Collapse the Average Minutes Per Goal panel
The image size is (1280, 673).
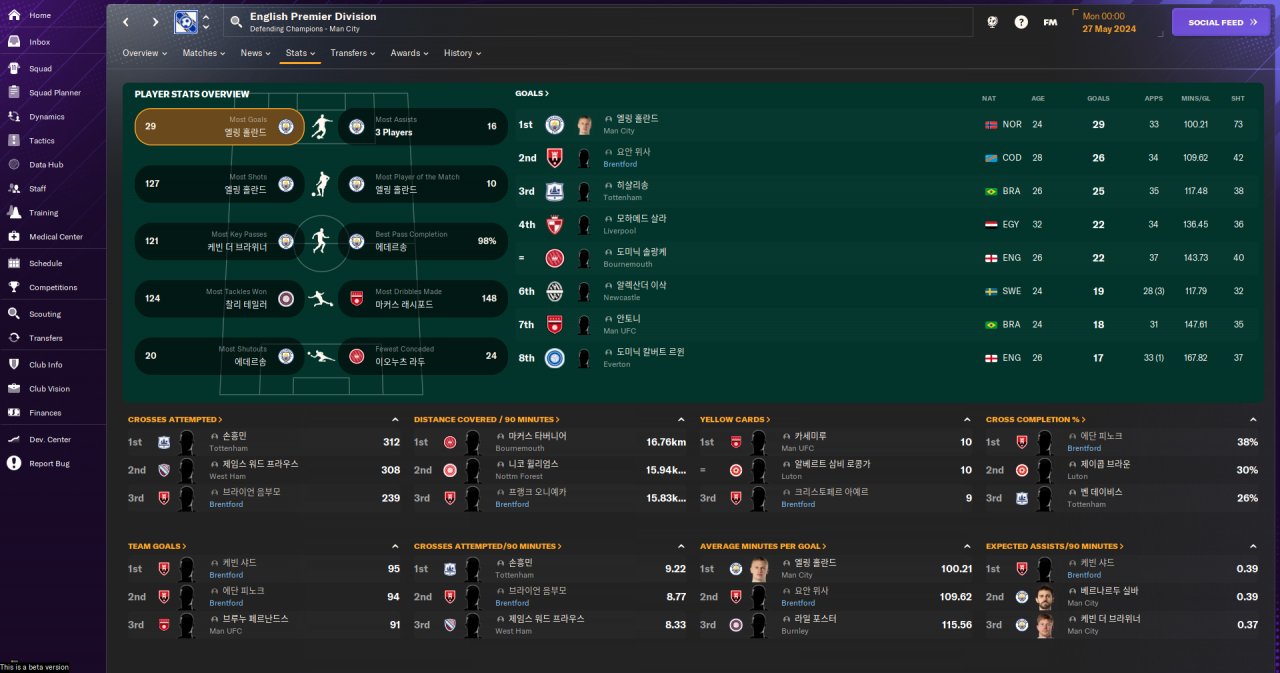[967, 547]
